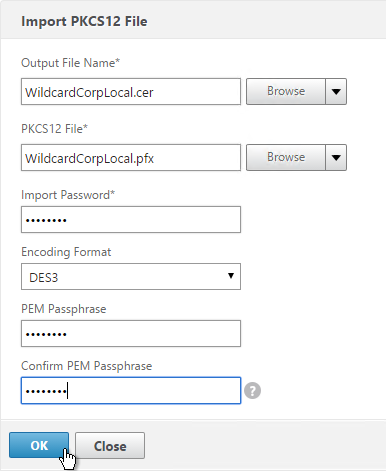
Task: Focus the WildcardCorpLocal.pfx file field
Action: point(131,158)
